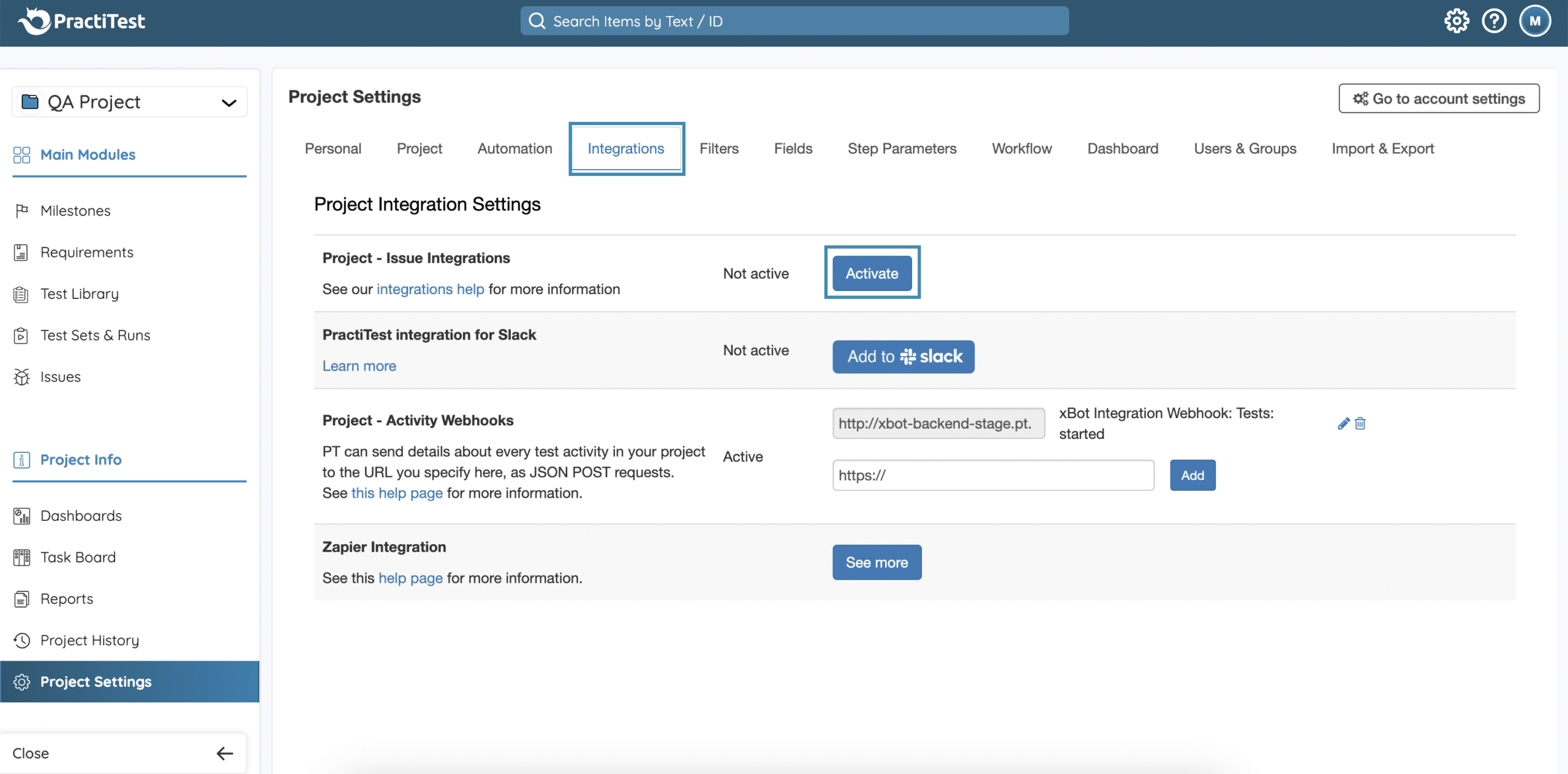Click the Project Info icon
1568x774 pixels.
tap(21, 460)
